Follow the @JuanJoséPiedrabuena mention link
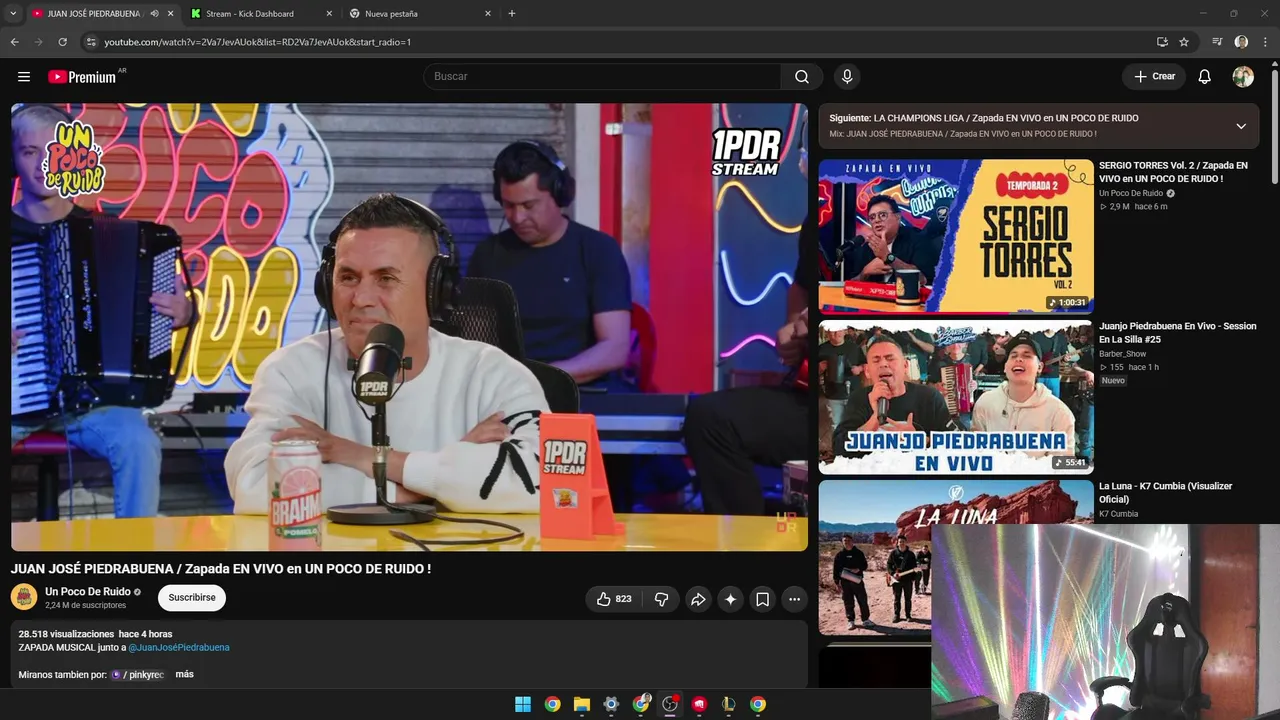The height and width of the screenshot is (720, 1280). (x=179, y=647)
